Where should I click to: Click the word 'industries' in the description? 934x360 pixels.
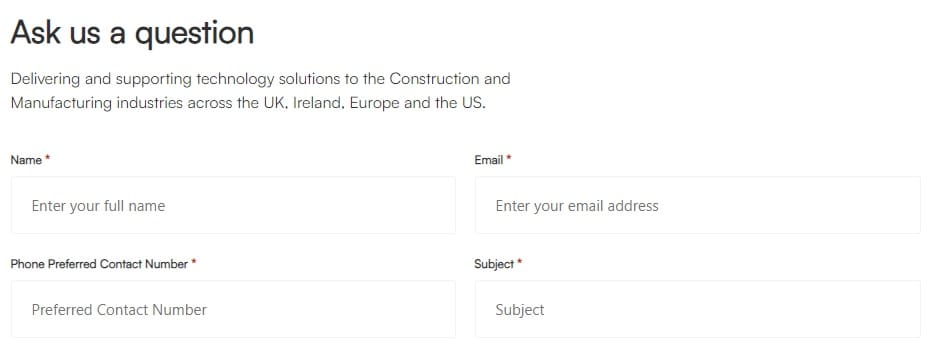tap(150, 103)
